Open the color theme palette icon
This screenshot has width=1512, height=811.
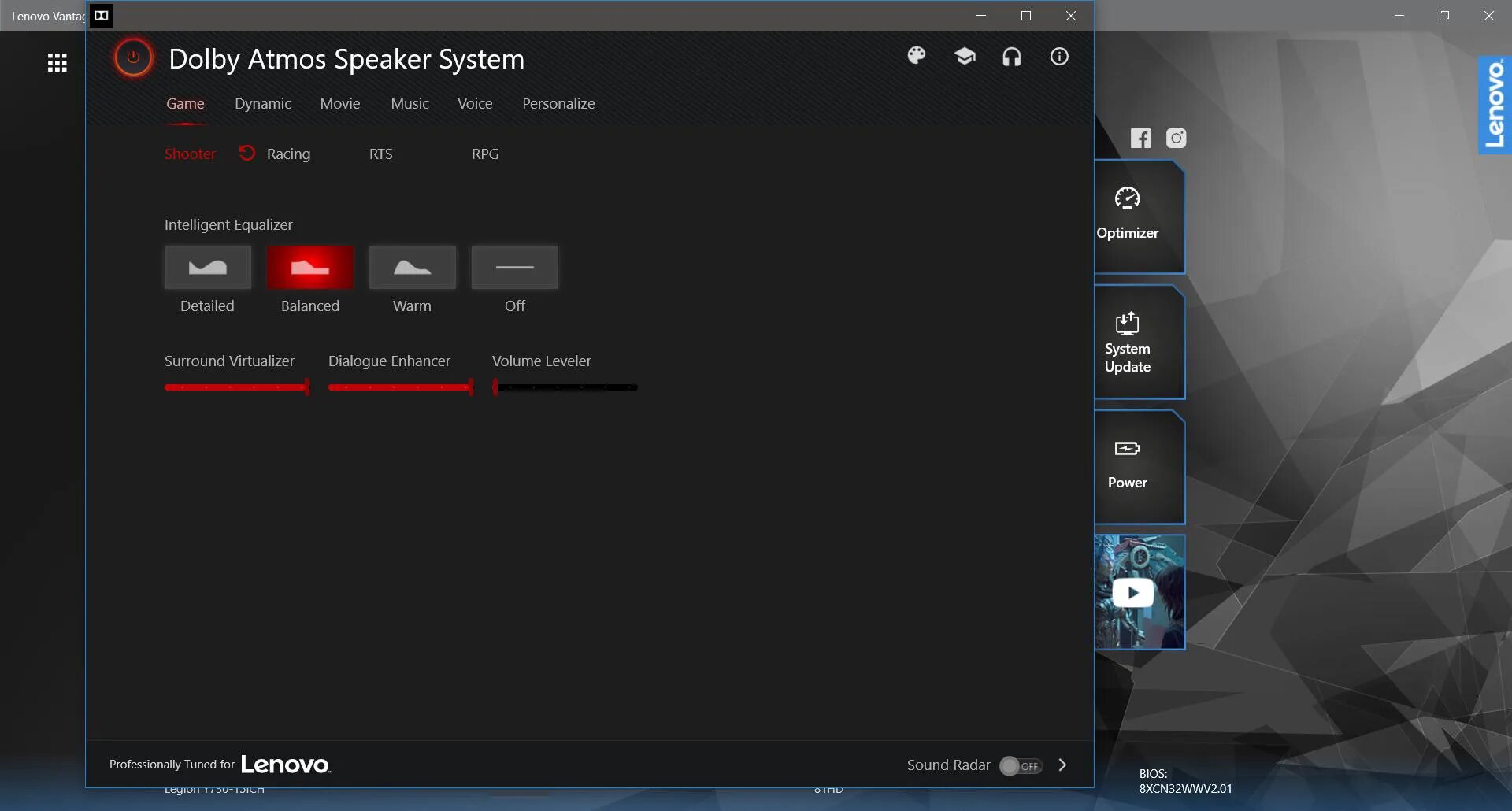coord(917,56)
